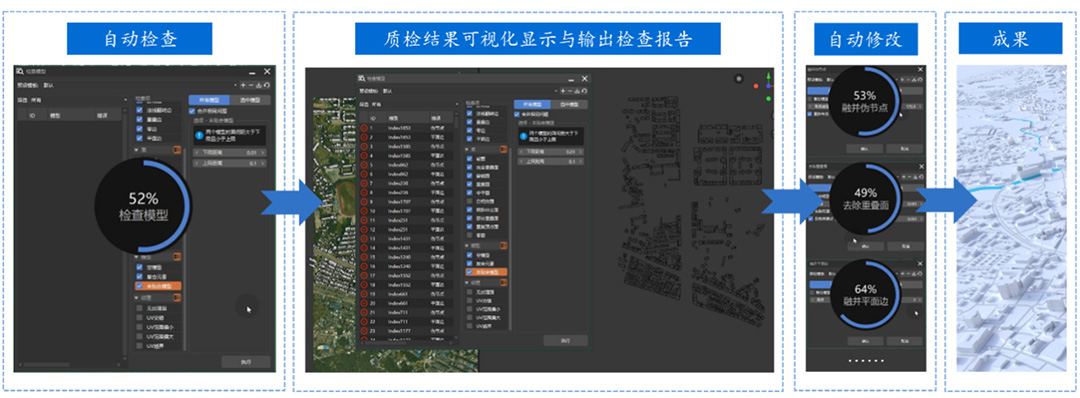1080x398 pixels.
Task: Click the 执行 button in middle dialog
Action: 565,340
